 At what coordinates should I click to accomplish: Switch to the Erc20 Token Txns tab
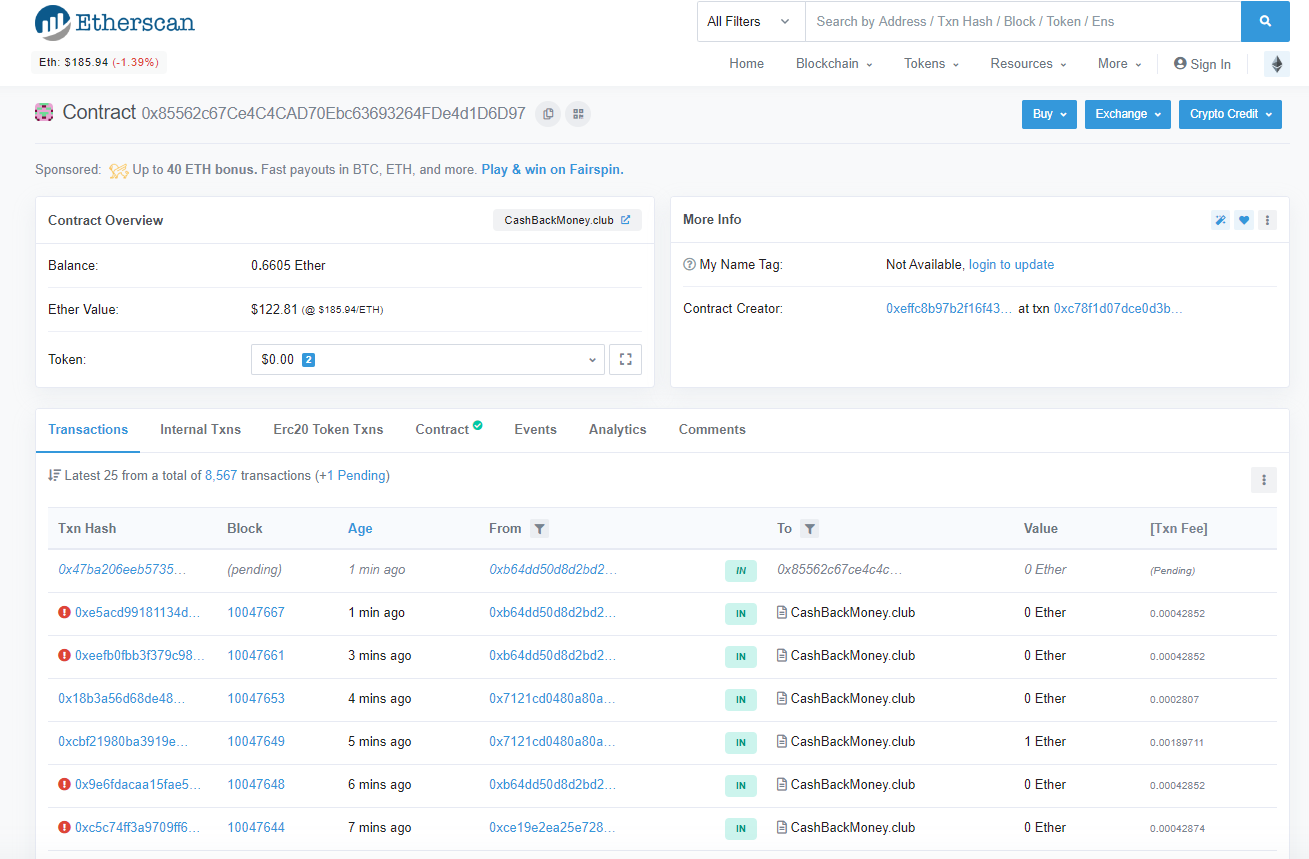pos(328,430)
